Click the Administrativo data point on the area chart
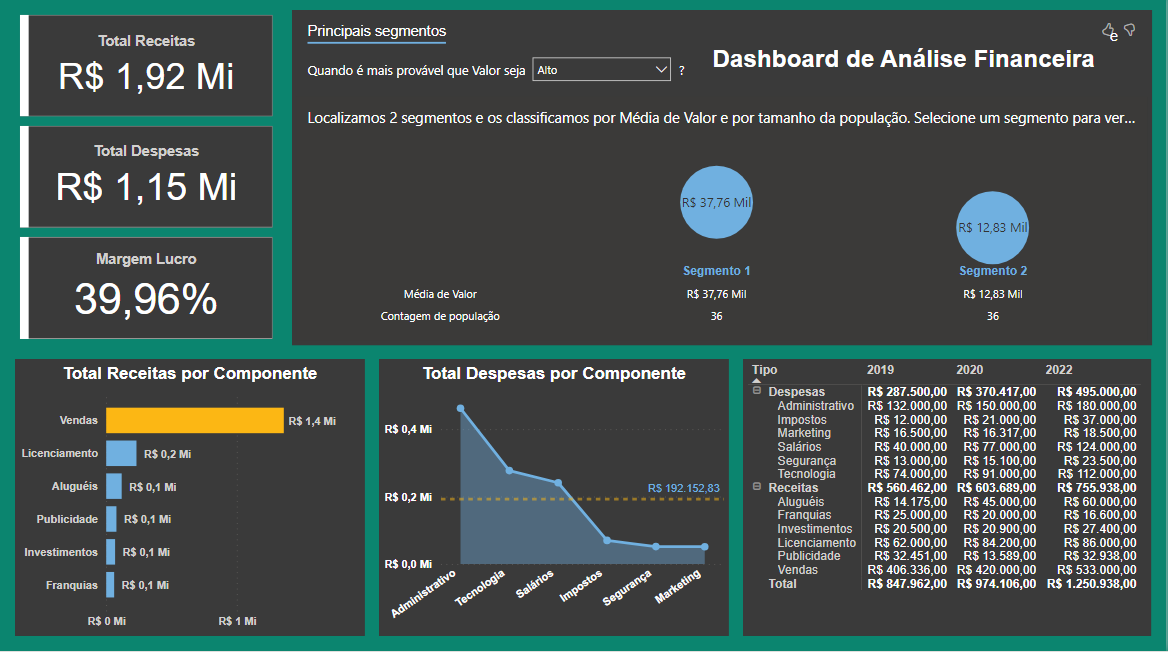 pos(460,408)
